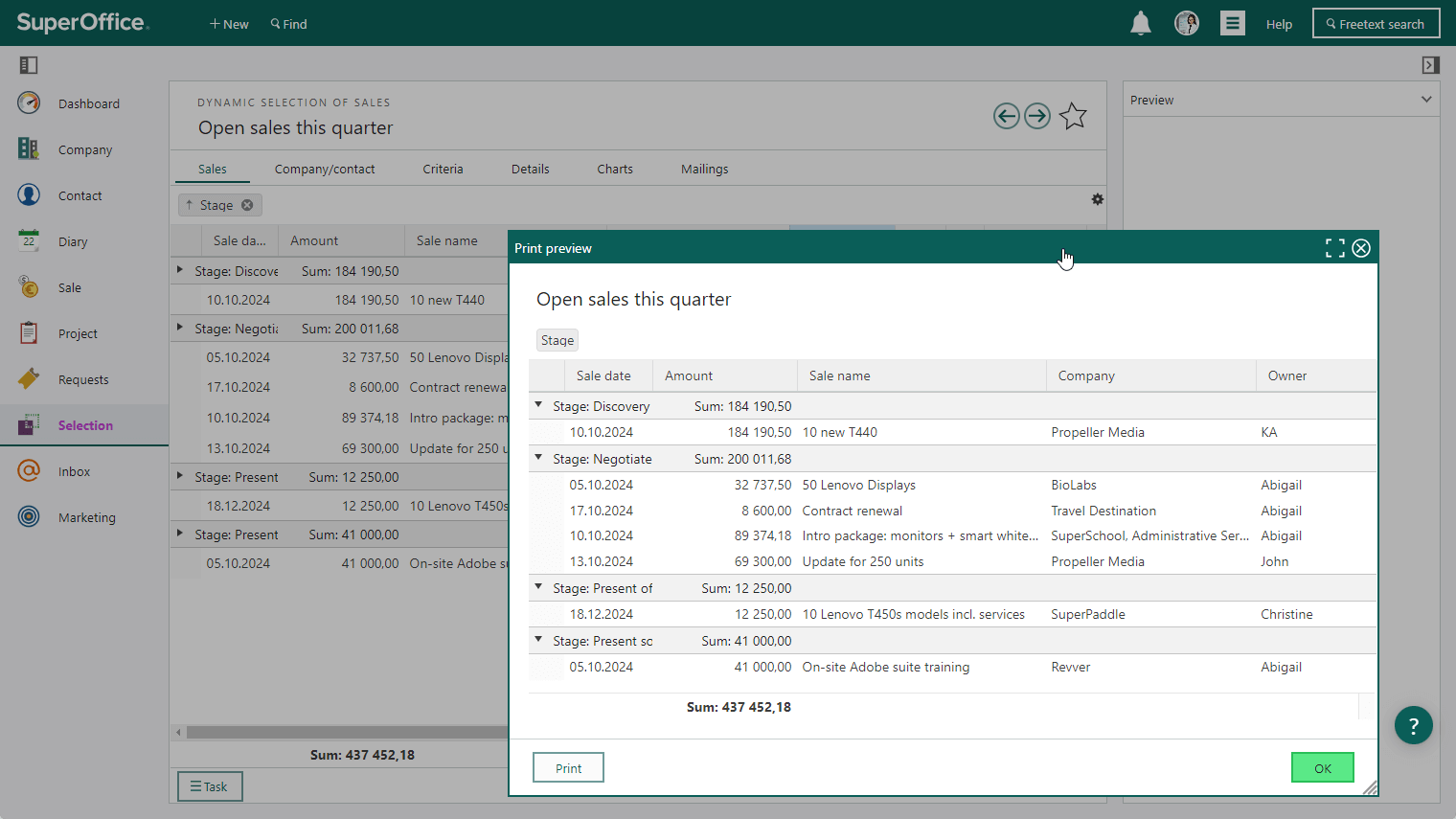The width and height of the screenshot is (1456, 819).
Task: Confirm with the OK button
Action: [x=1323, y=768]
